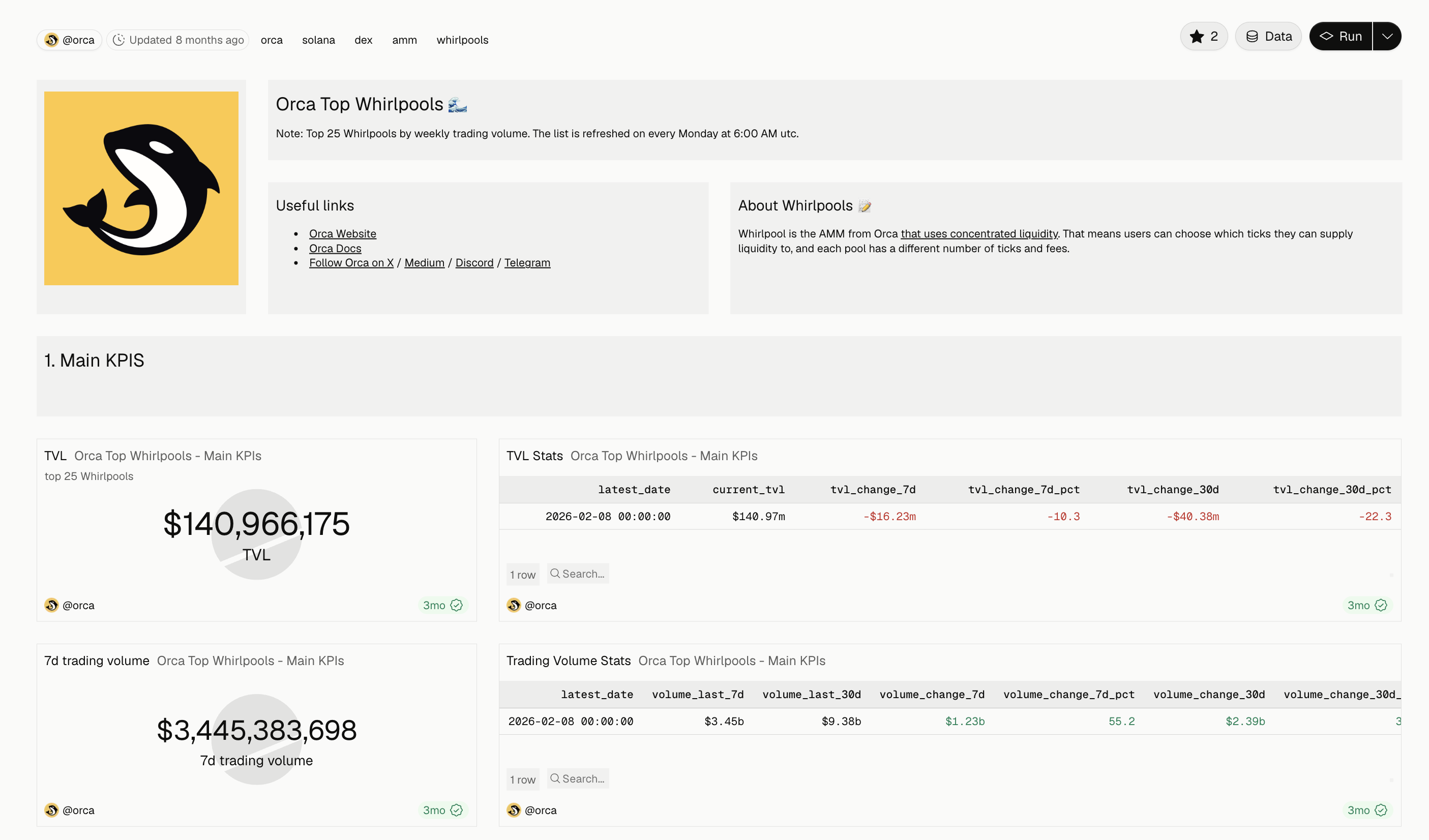Click verified check icon in Trading Volume Stats panel
Viewport: 1429px width, 840px height.
pyautogui.click(x=1381, y=811)
